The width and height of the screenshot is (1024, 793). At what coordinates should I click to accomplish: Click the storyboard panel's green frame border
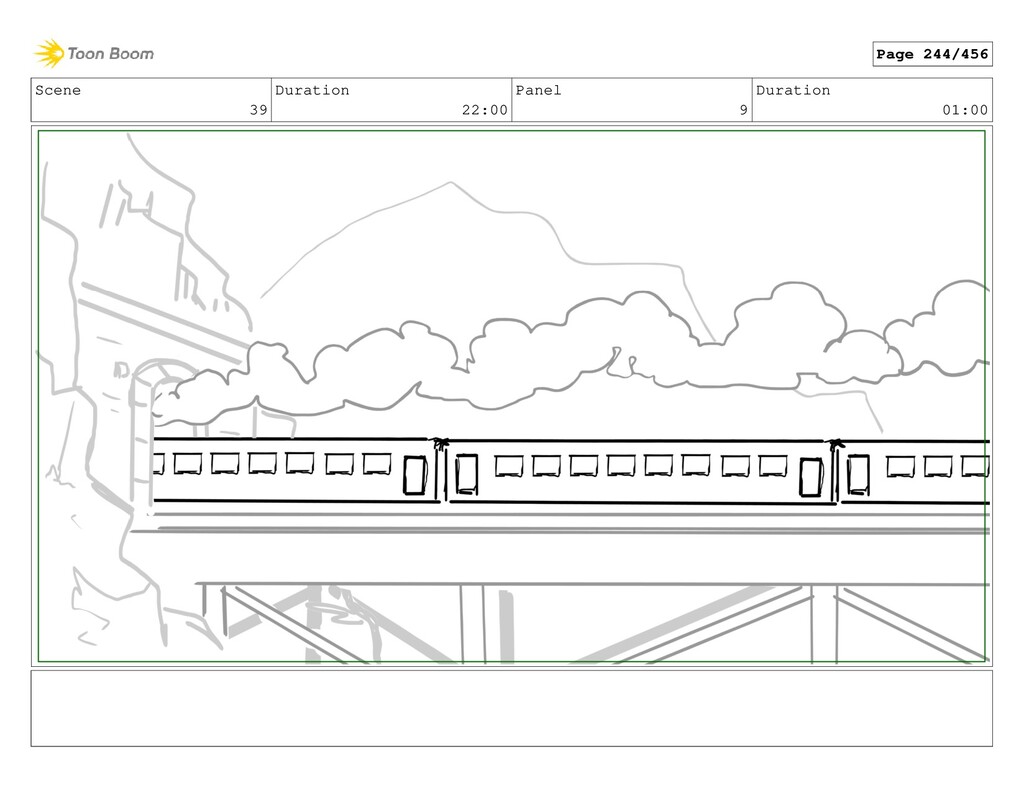[x=511, y=131]
